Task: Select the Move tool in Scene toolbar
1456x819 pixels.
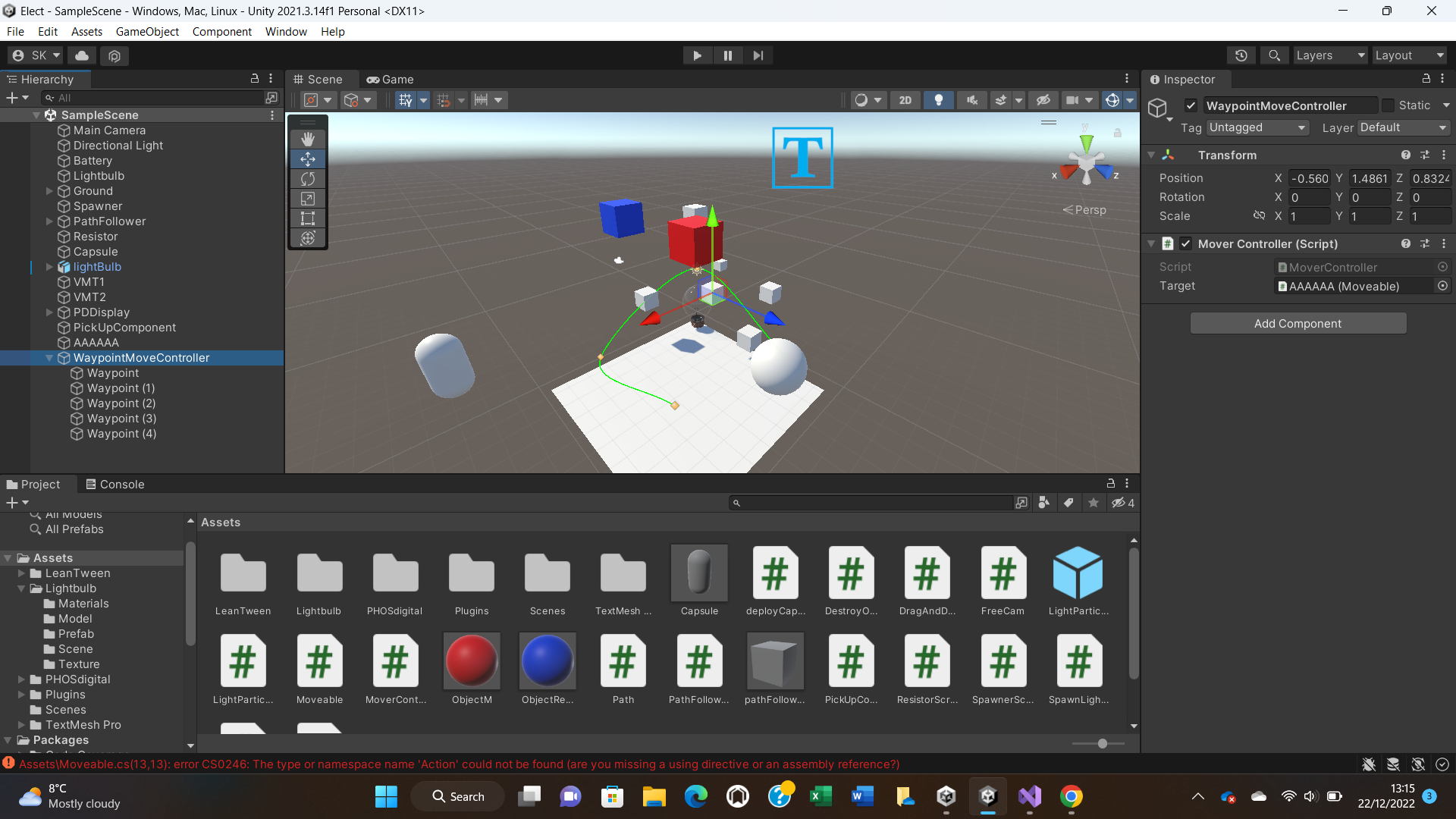Action: click(308, 158)
